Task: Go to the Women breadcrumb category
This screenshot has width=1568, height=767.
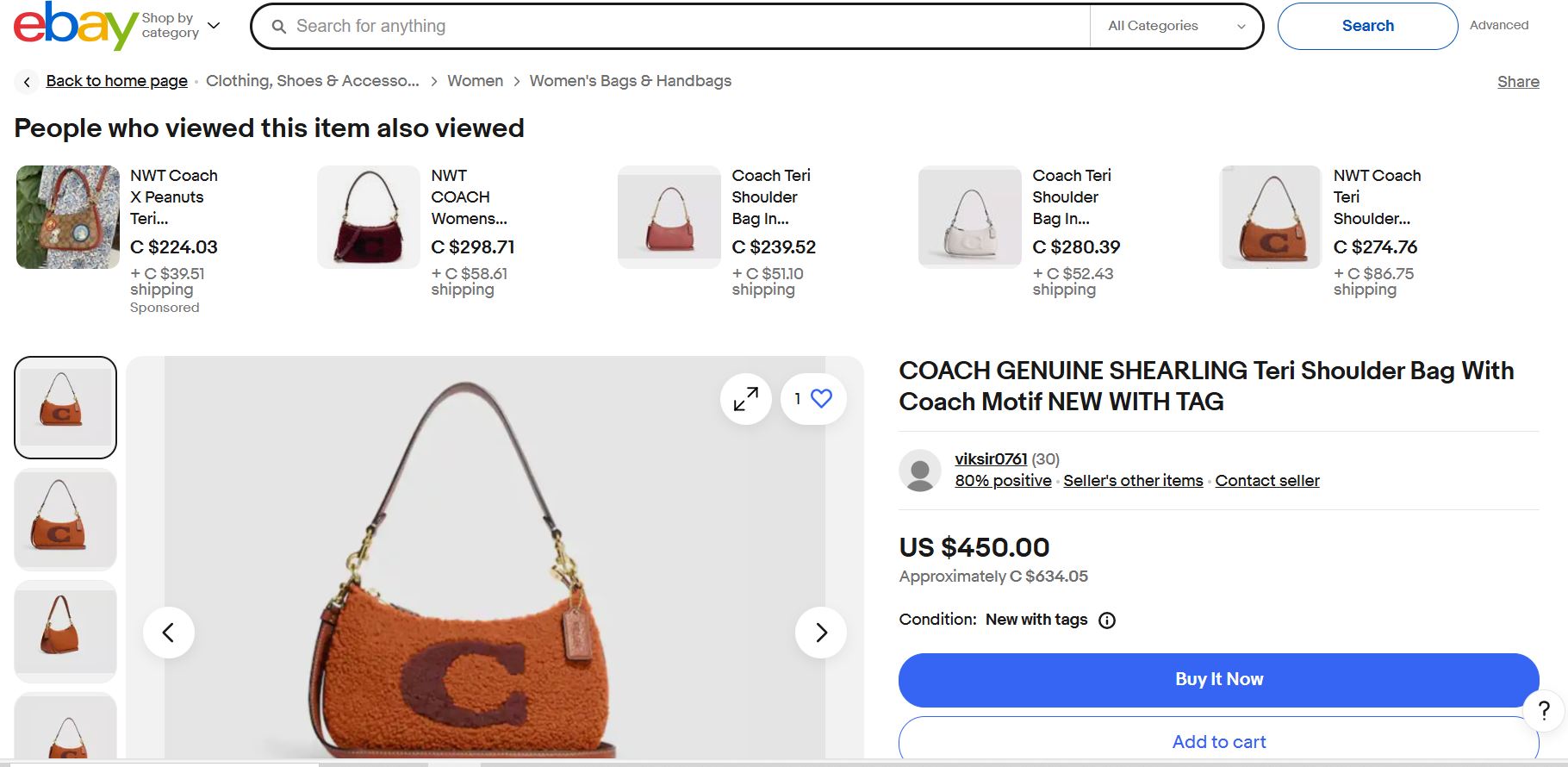Action: pos(475,81)
